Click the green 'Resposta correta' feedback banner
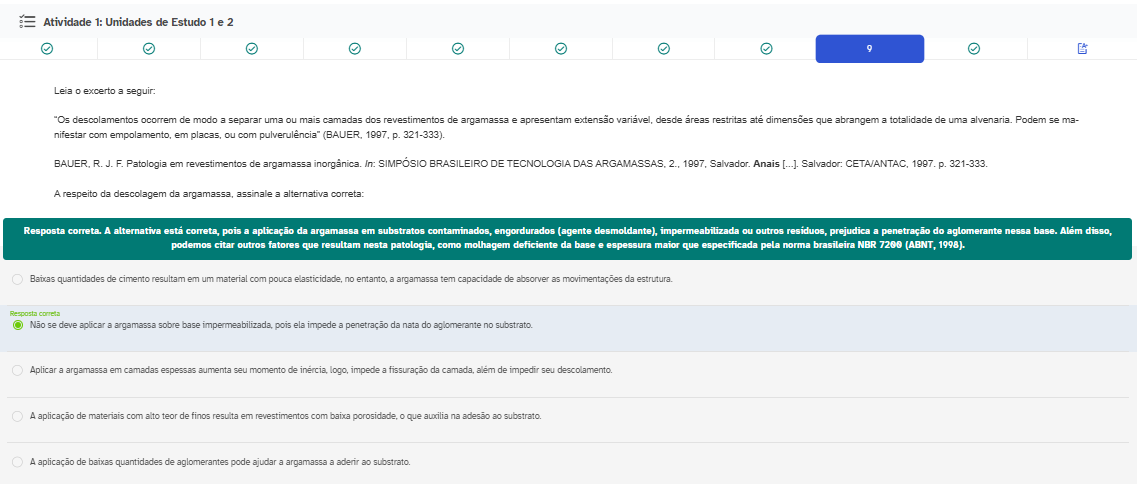 click(567, 237)
